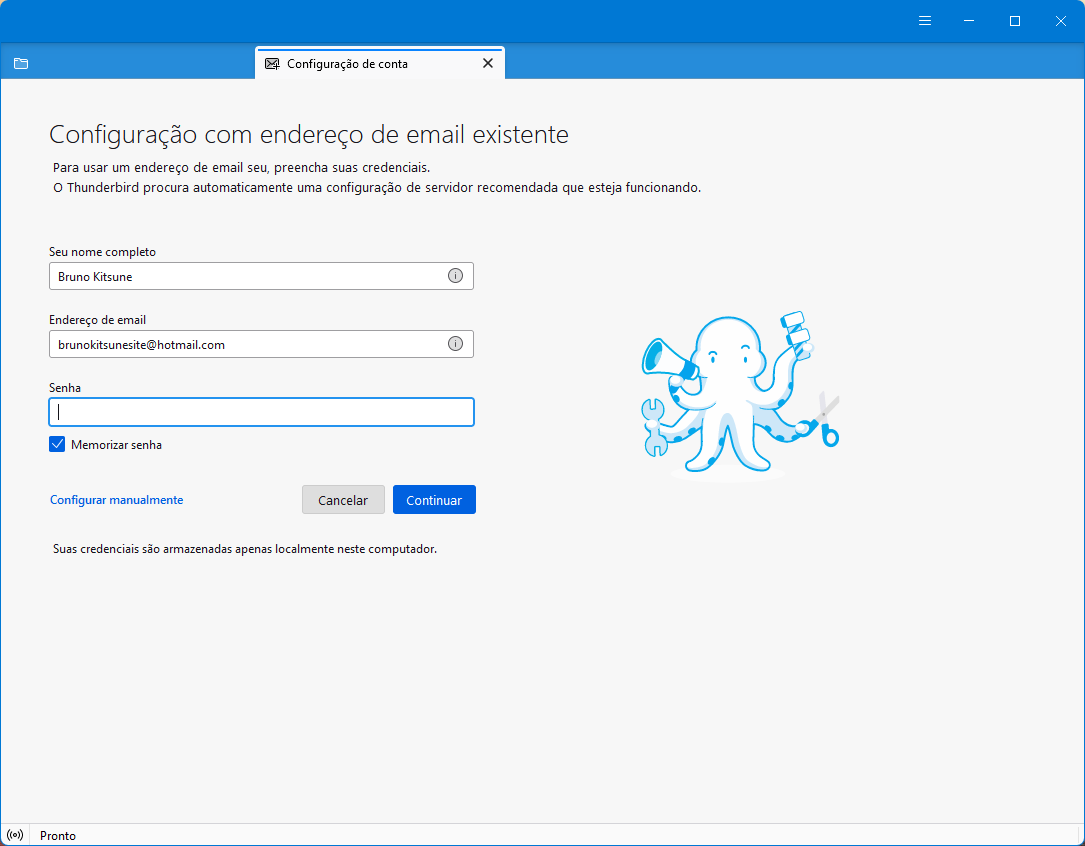Switch to the Configuração de conta tab
Viewport: 1085px width, 846px height.
[x=380, y=63]
